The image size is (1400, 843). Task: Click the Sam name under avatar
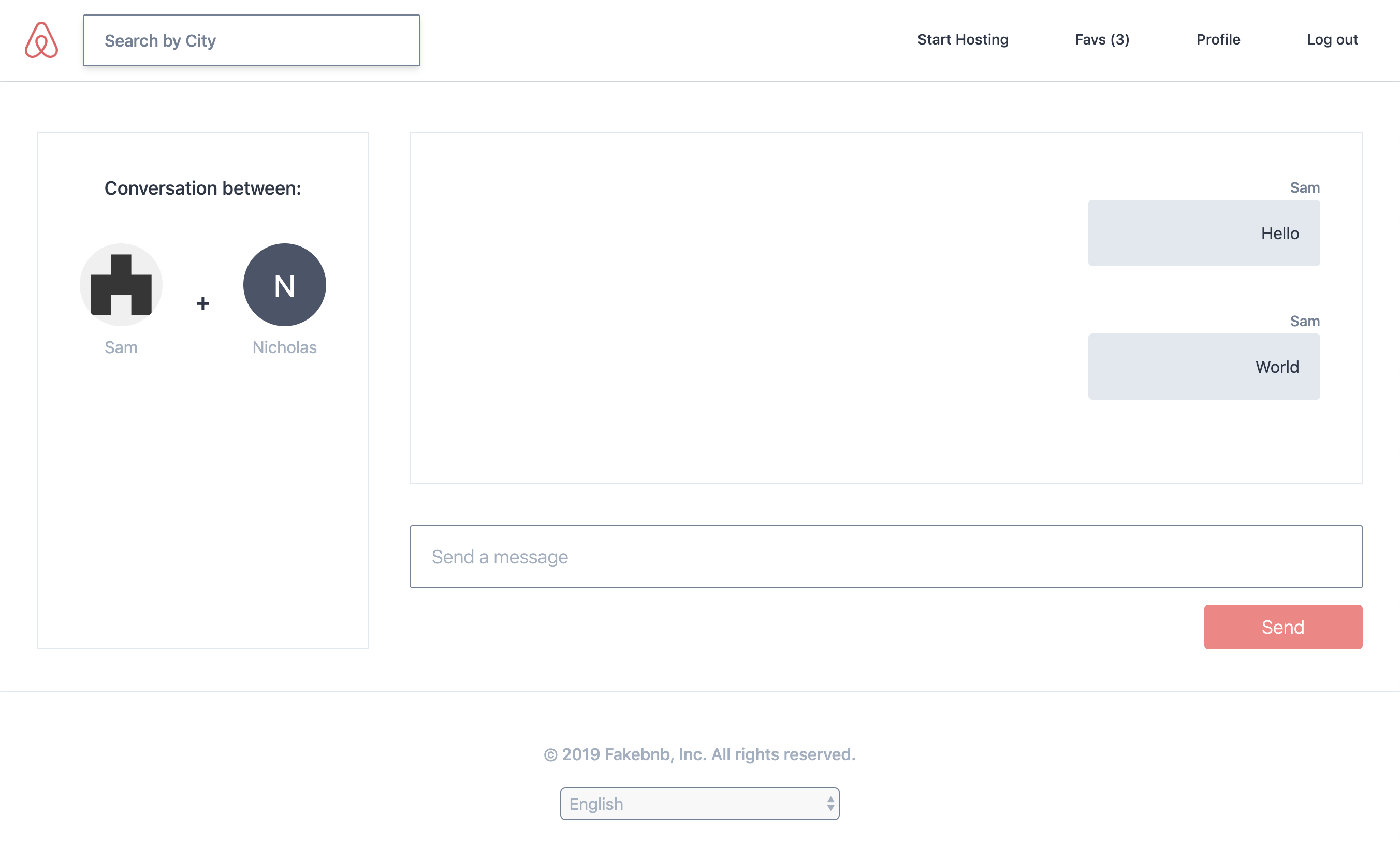coord(121,347)
